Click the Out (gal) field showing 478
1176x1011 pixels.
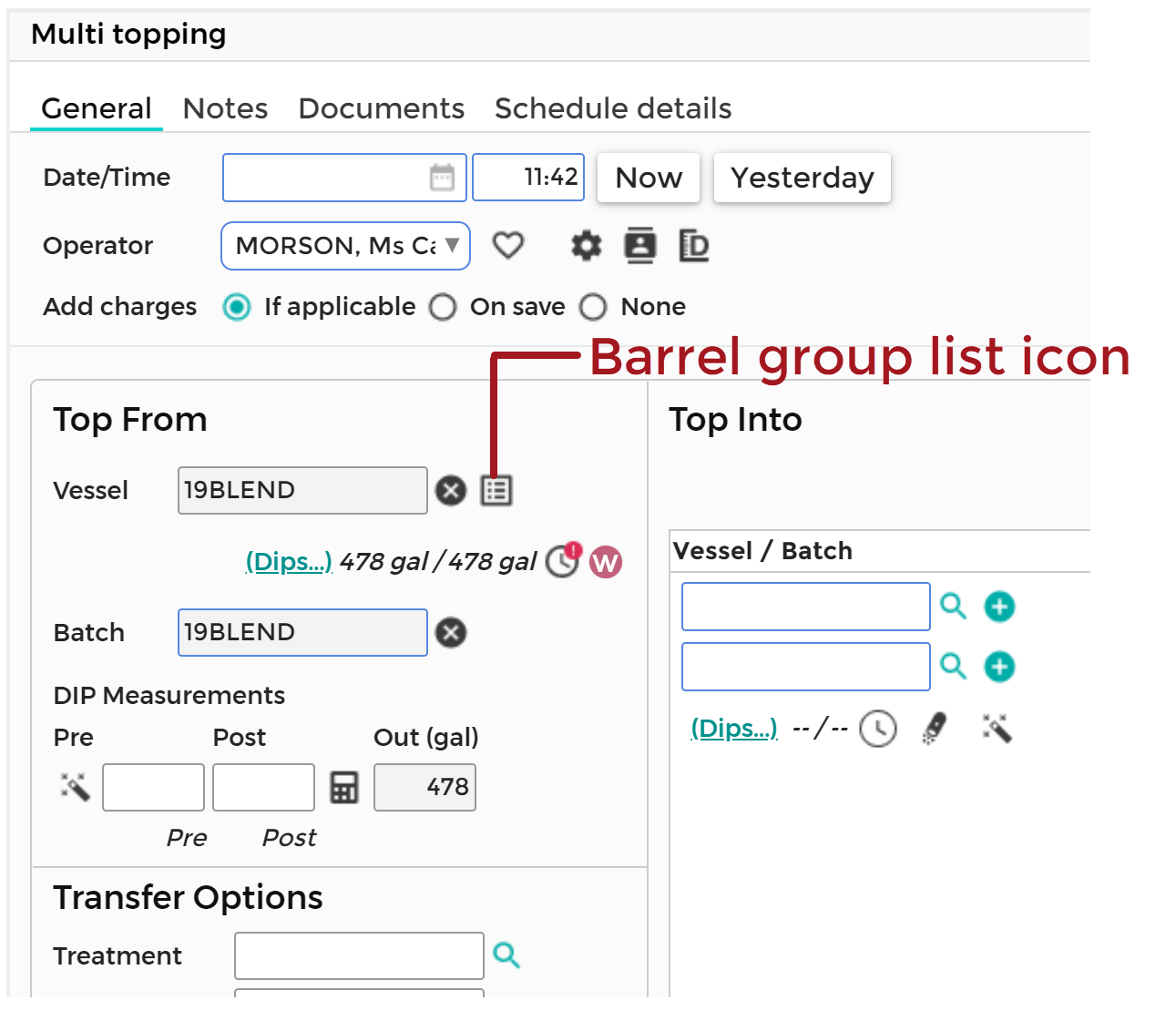pyautogui.click(x=424, y=787)
